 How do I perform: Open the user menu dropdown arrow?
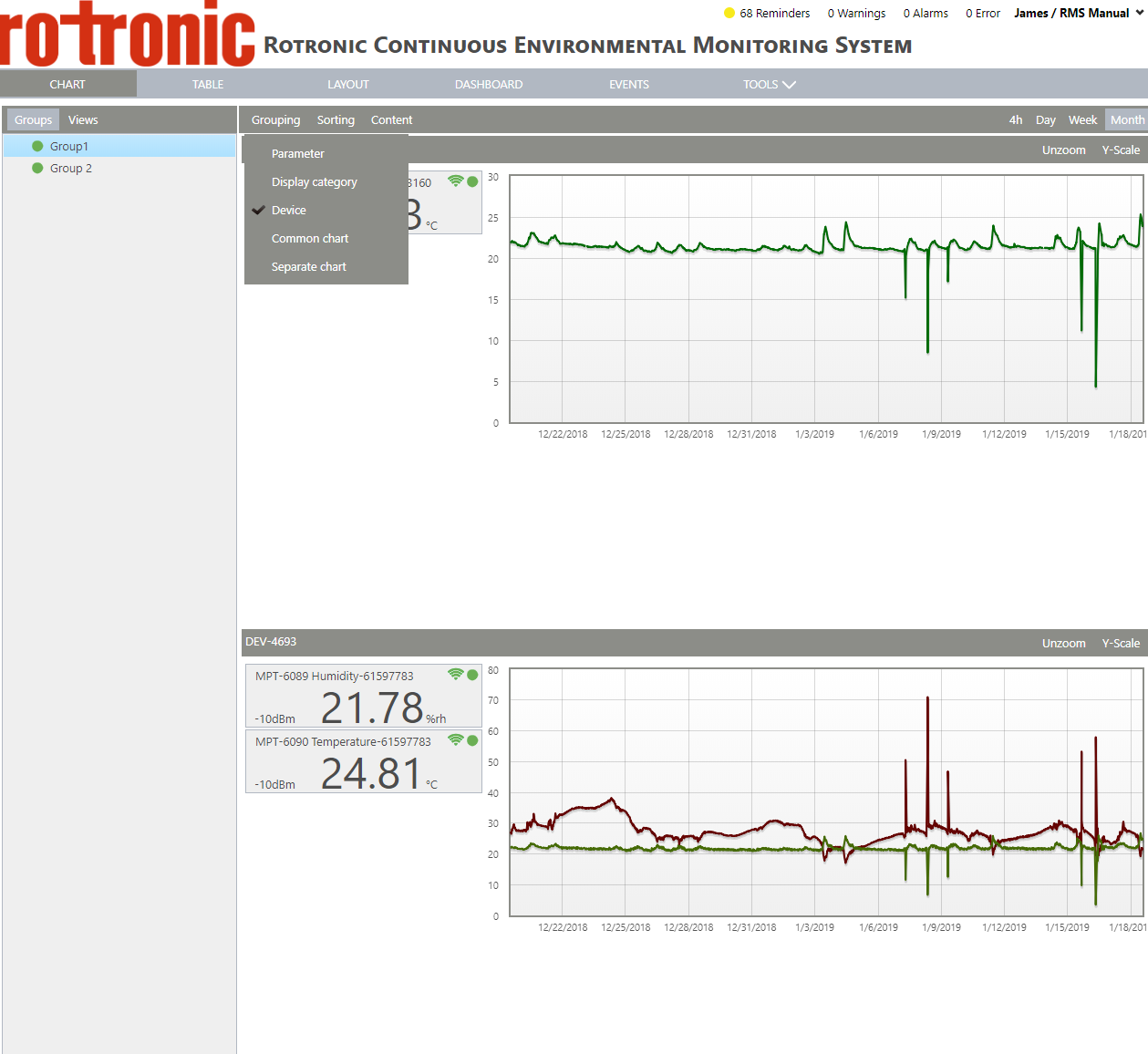[x=1139, y=13]
